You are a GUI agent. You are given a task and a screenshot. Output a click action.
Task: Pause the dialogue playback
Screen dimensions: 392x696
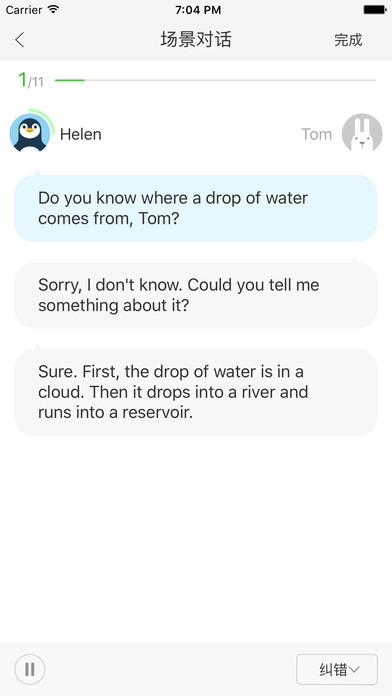tap(30, 669)
